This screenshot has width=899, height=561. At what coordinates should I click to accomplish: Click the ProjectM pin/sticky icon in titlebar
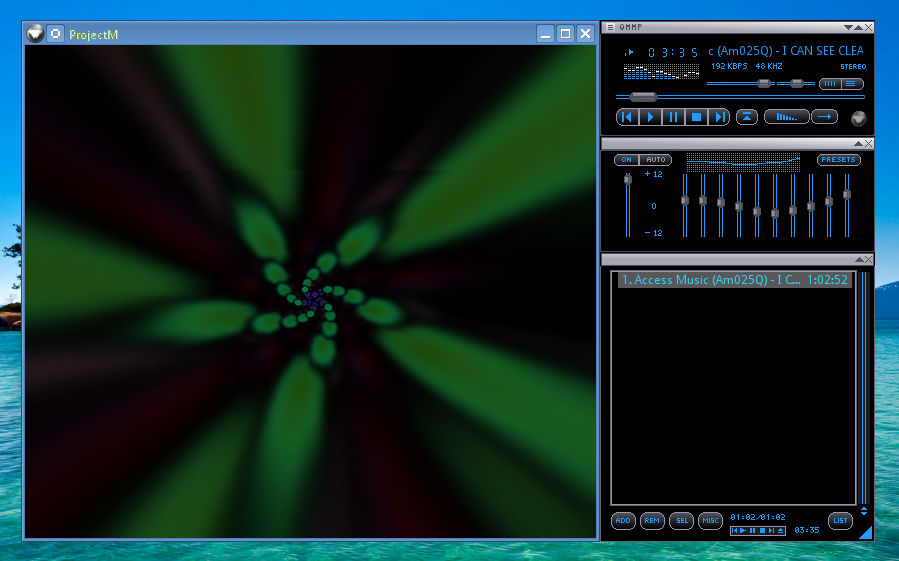tap(56, 34)
